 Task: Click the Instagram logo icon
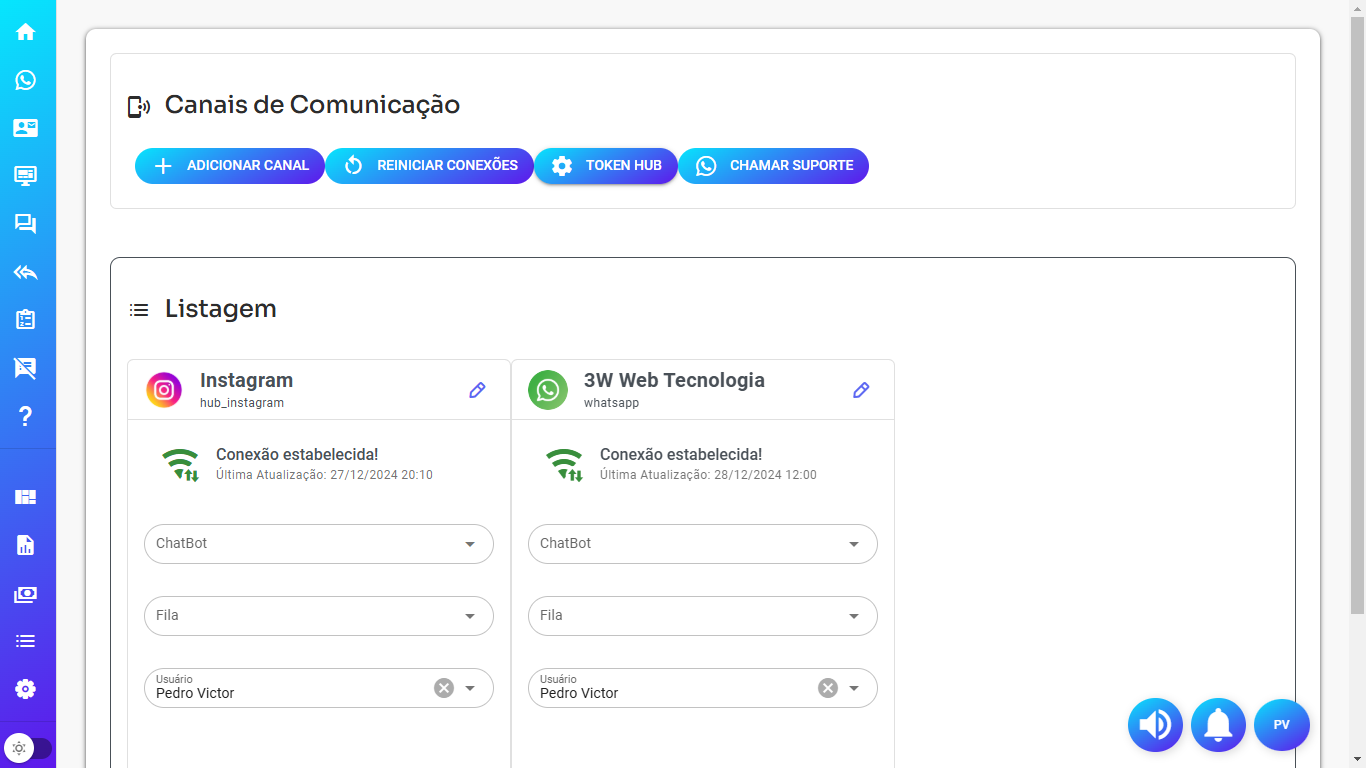[164, 390]
